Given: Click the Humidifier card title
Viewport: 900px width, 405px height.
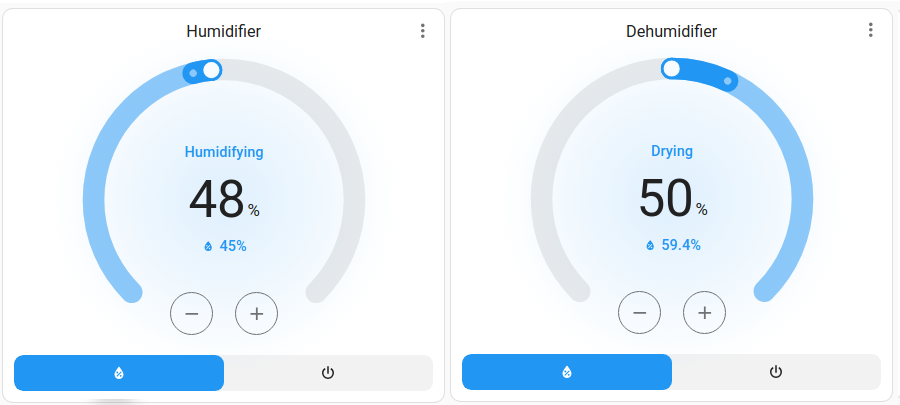Looking at the screenshot, I should coord(224,31).
